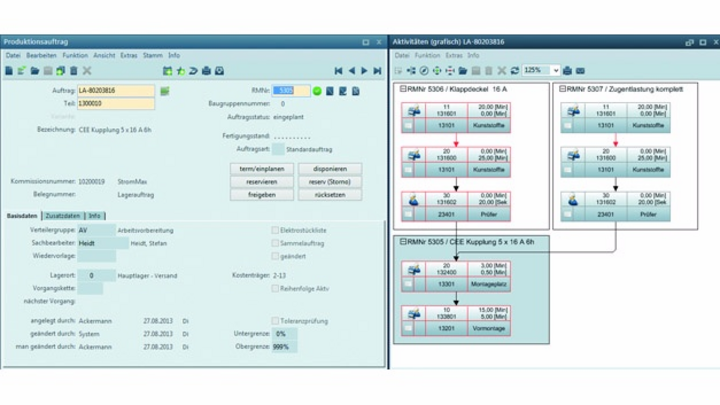This screenshot has height=405, width=720.
Task: Click the Auftragsart color box
Action: (278, 149)
